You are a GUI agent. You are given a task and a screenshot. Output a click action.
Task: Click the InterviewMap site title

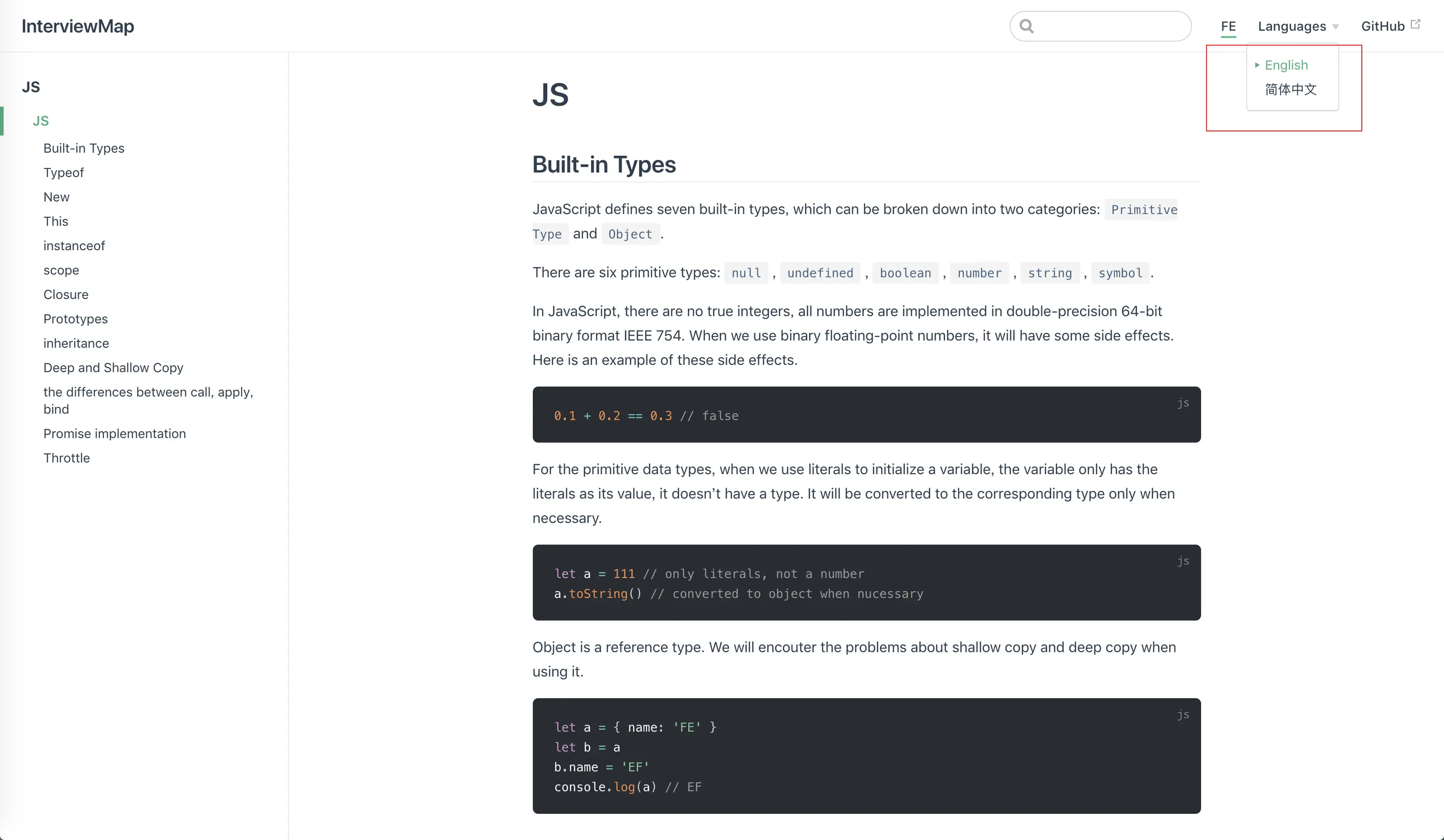[x=78, y=26]
